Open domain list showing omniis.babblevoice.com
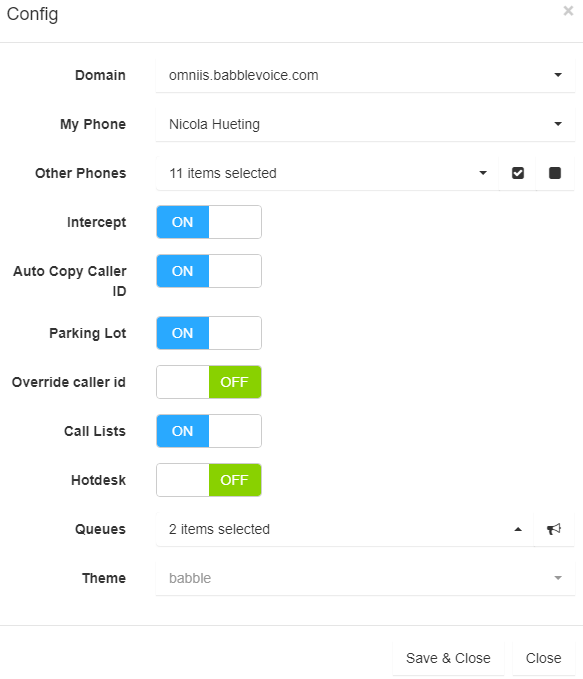 [x=365, y=75]
